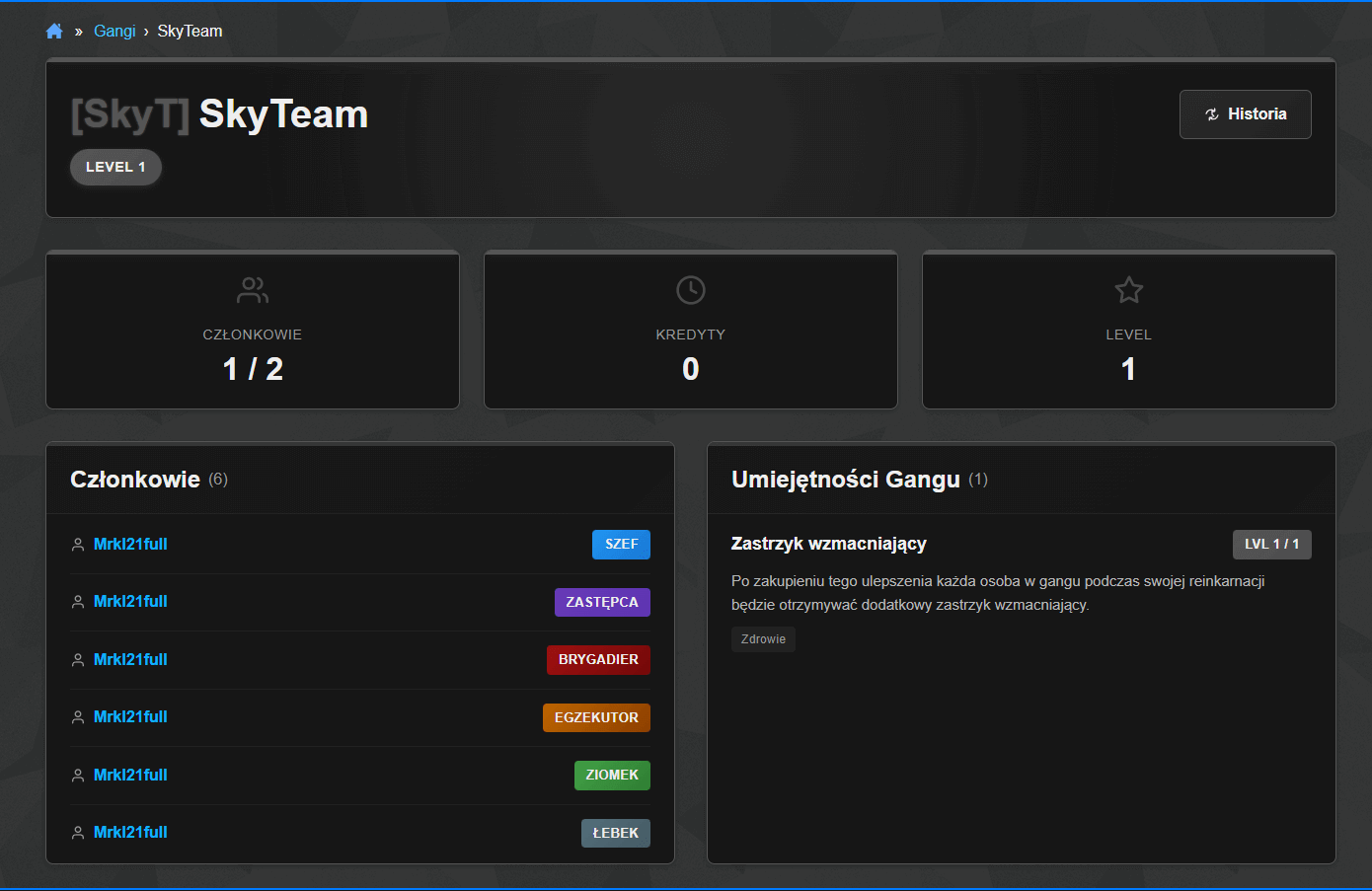Open the Mrkl21full profile with SZEF role
The height and width of the screenshot is (891, 1372).
[130, 545]
